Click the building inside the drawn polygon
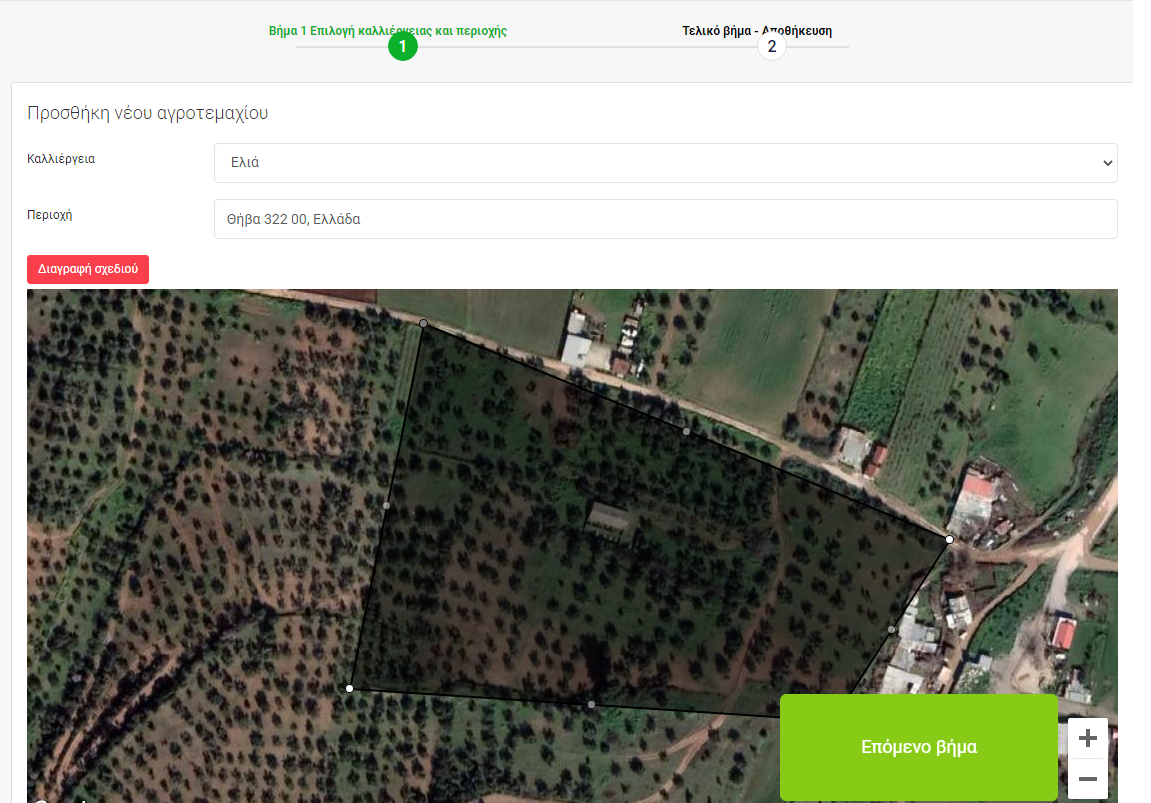Image resolution: width=1151 pixels, height=803 pixels. (x=610, y=521)
